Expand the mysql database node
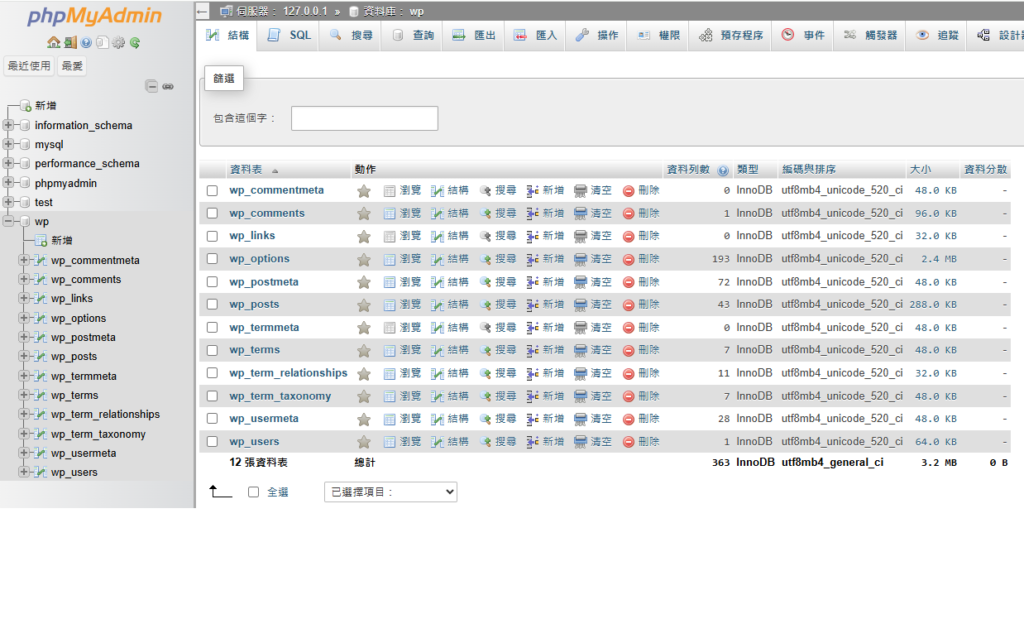This screenshot has height=619, width=1024. tap(8, 144)
